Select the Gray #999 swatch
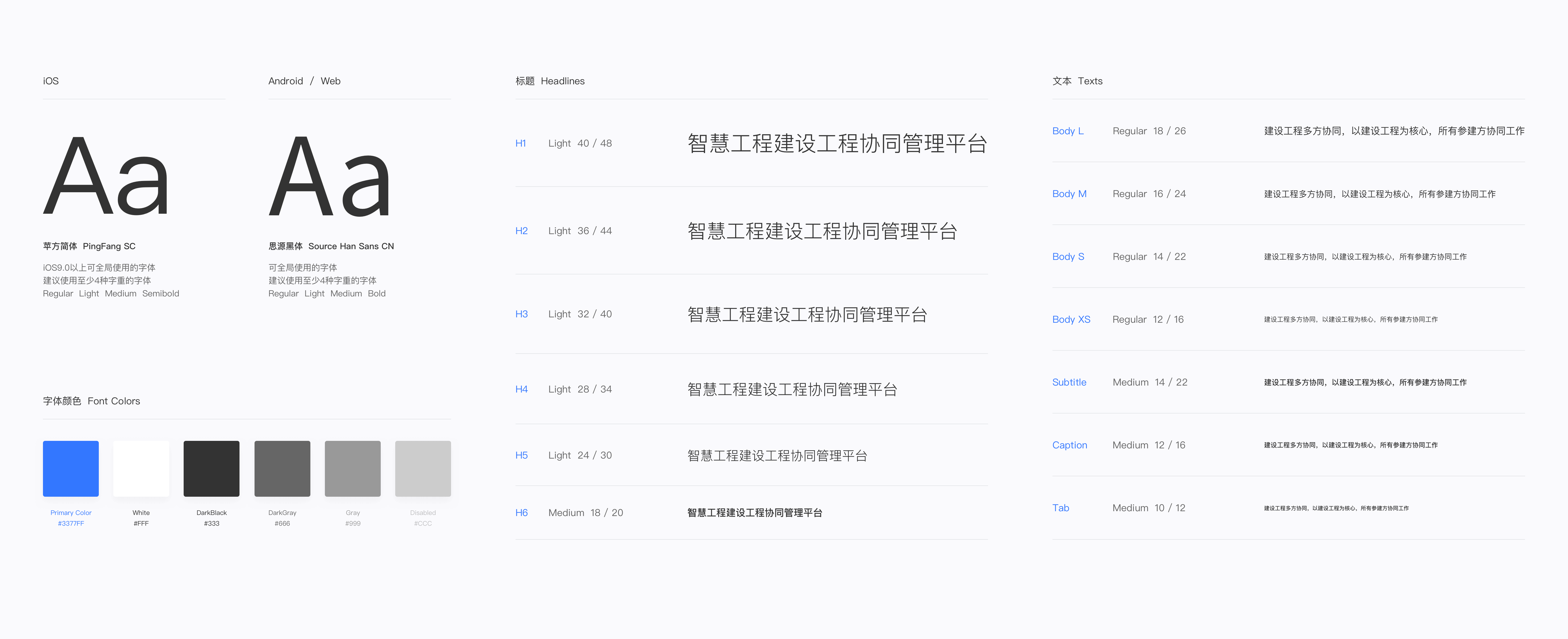Viewport: 1568px width, 639px height. [353, 469]
